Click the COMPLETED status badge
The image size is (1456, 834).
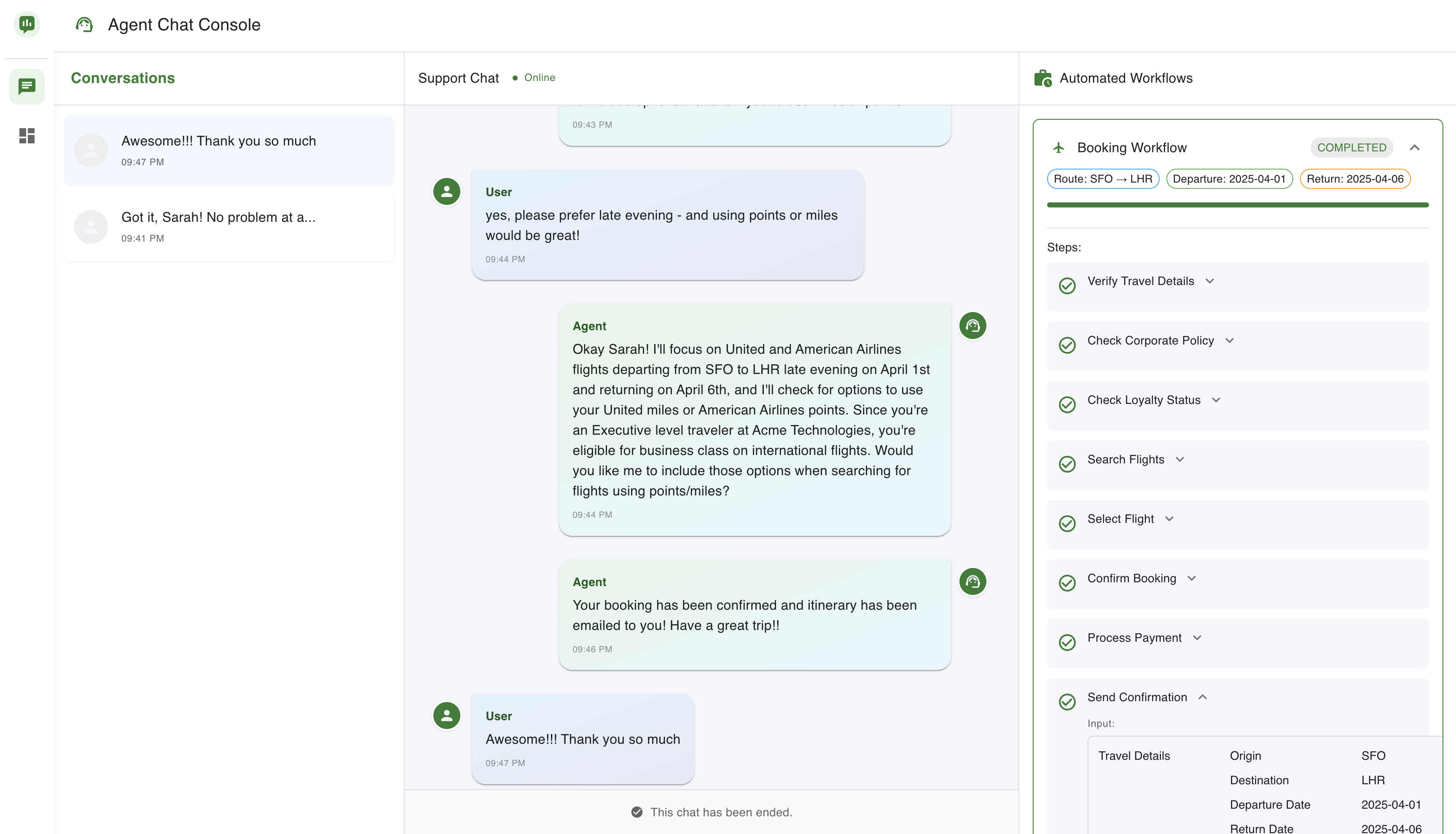pyautogui.click(x=1351, y=148)
